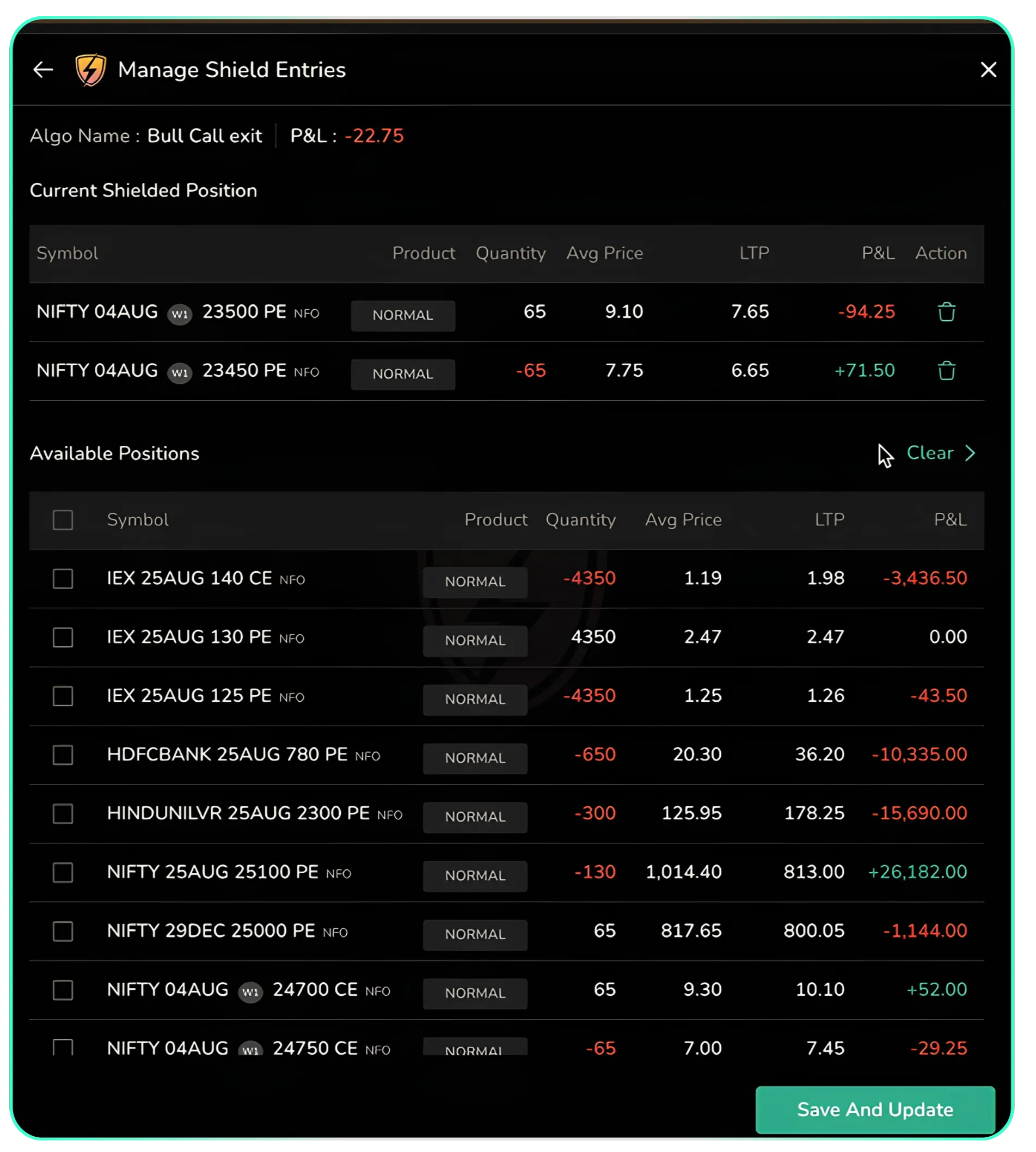Viewport: 1036px width, 1152px height.
Task: Click the HDFCBANK 25AUG 780 PE symbol
Action: (x=227, y=754)
